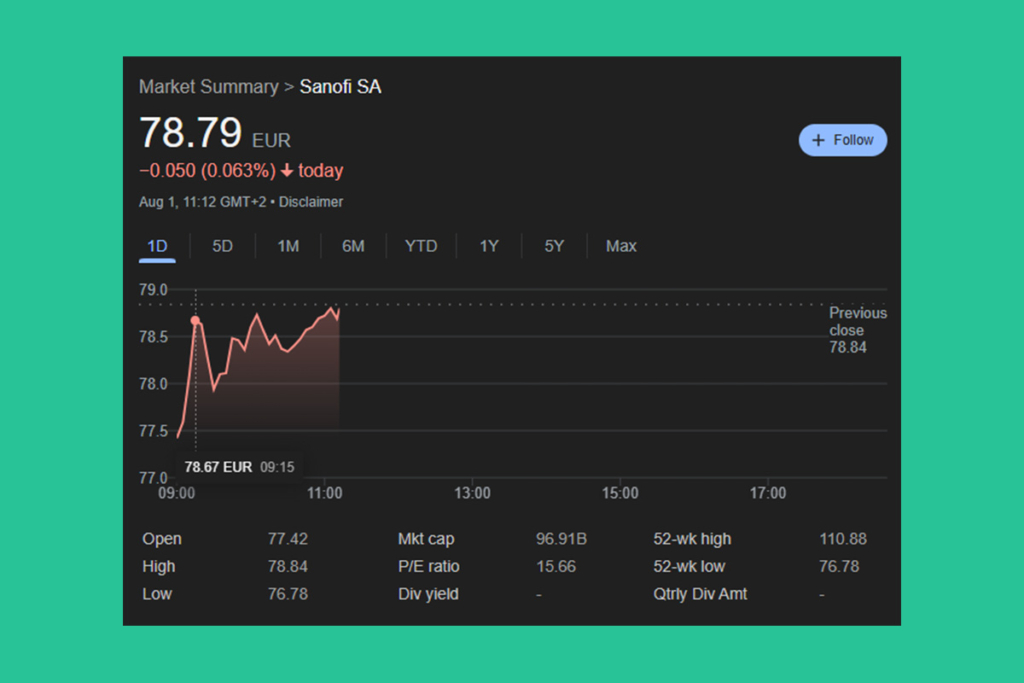Click the Previous close 78.84 label
The width and height of the screenshot is (1024, 683).
(x=856, y=330)
